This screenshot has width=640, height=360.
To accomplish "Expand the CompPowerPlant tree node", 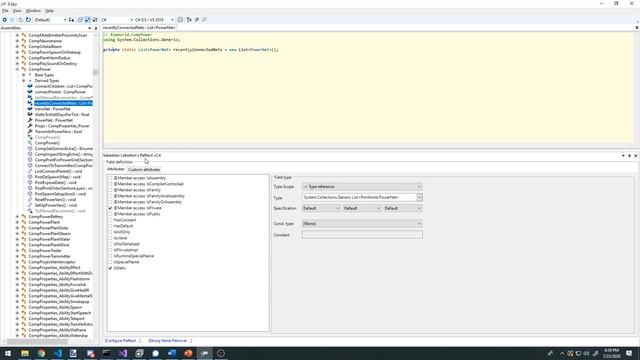I will 18,222.
